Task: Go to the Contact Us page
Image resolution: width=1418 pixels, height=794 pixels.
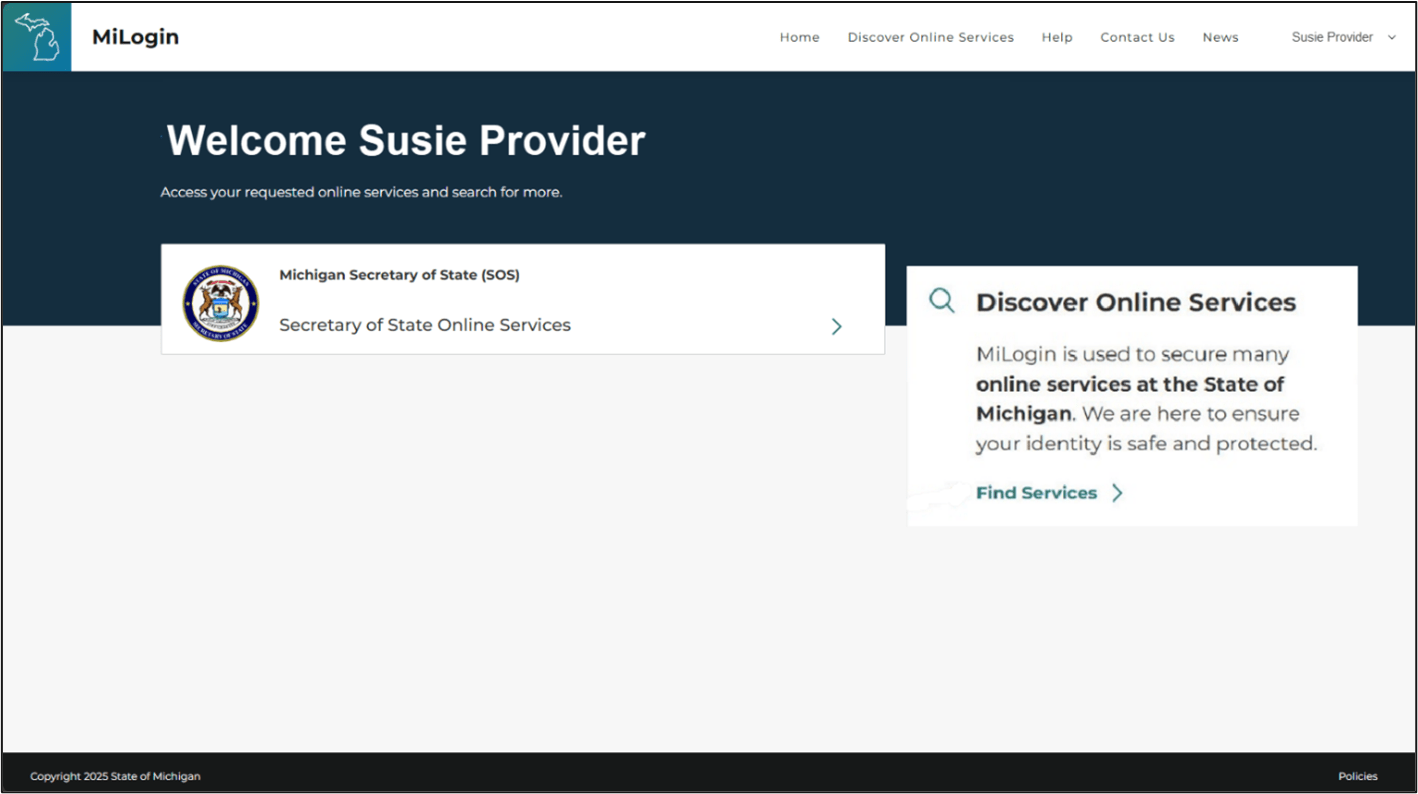Action: (x=1137, y=37)
